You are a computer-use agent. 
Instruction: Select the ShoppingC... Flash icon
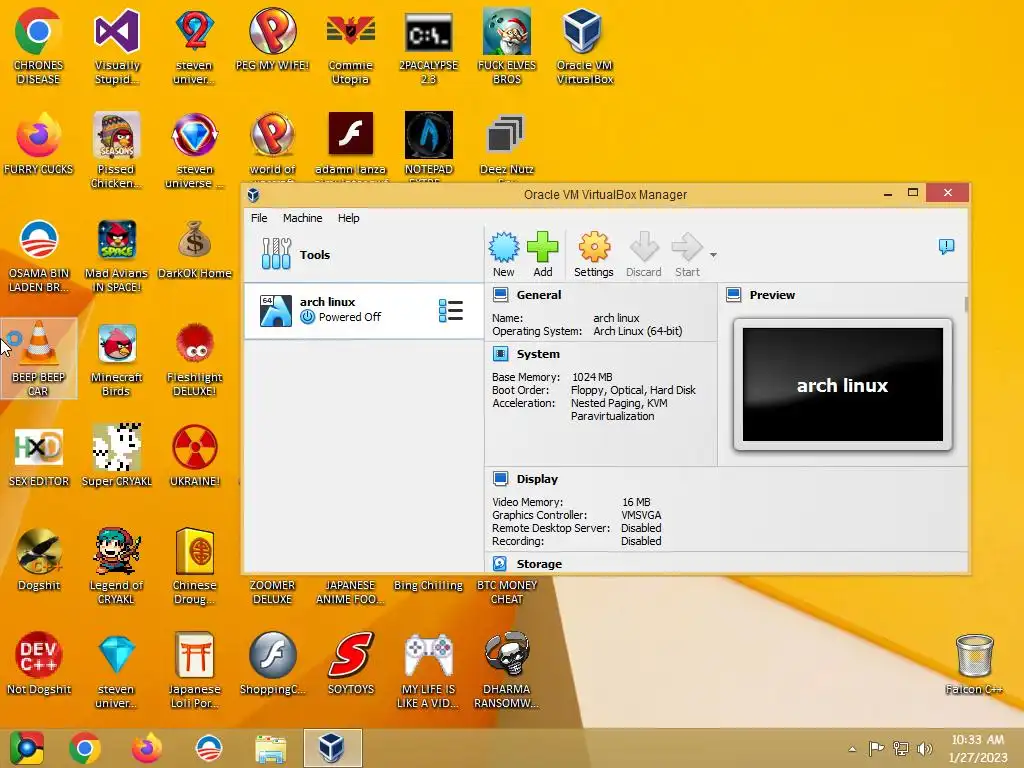pyautogui.click(x=272, y=663)
